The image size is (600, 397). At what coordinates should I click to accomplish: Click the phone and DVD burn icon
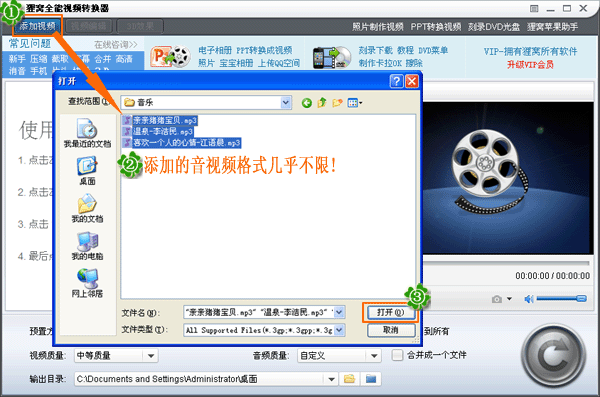click(332, 57)
